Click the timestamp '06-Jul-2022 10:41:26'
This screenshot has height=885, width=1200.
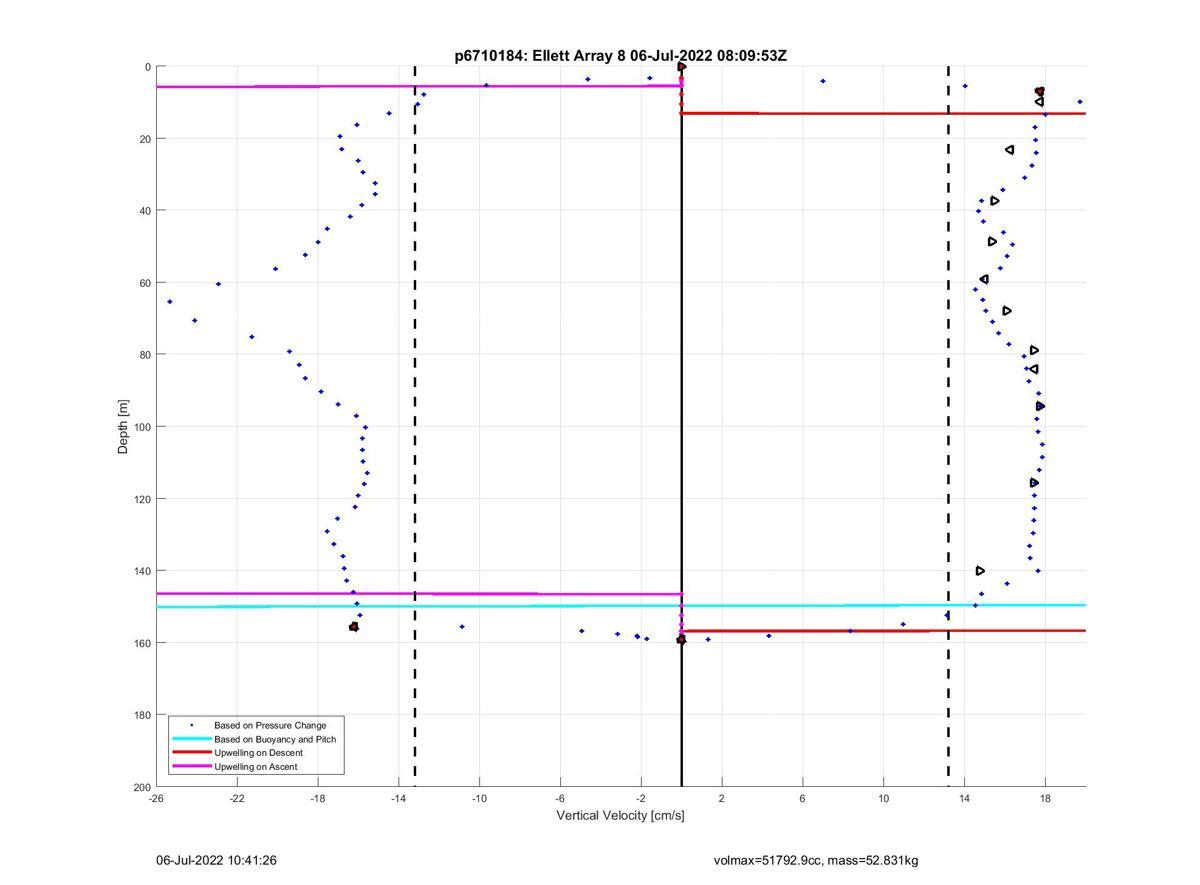(x=216, y=860)
